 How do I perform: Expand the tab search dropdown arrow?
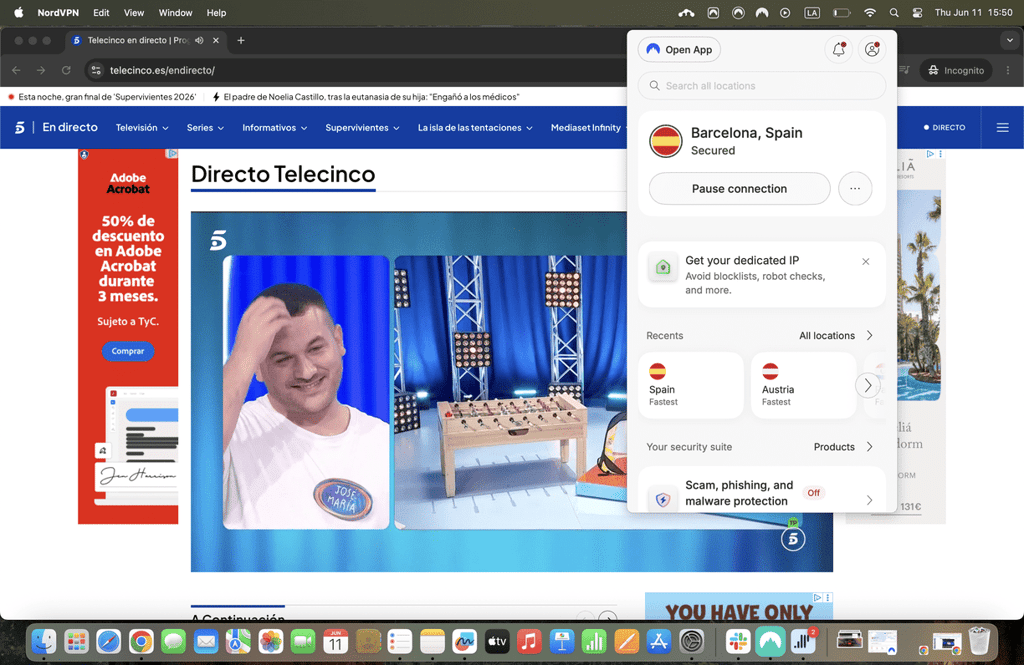[x=1010, y=41]
